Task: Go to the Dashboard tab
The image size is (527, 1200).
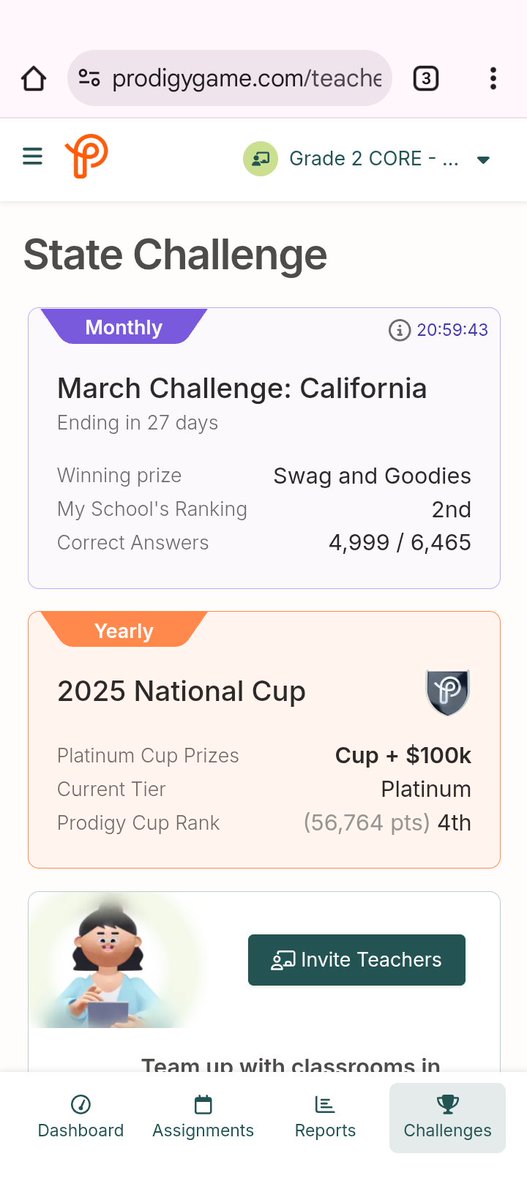Action: tap(81, 1117)
